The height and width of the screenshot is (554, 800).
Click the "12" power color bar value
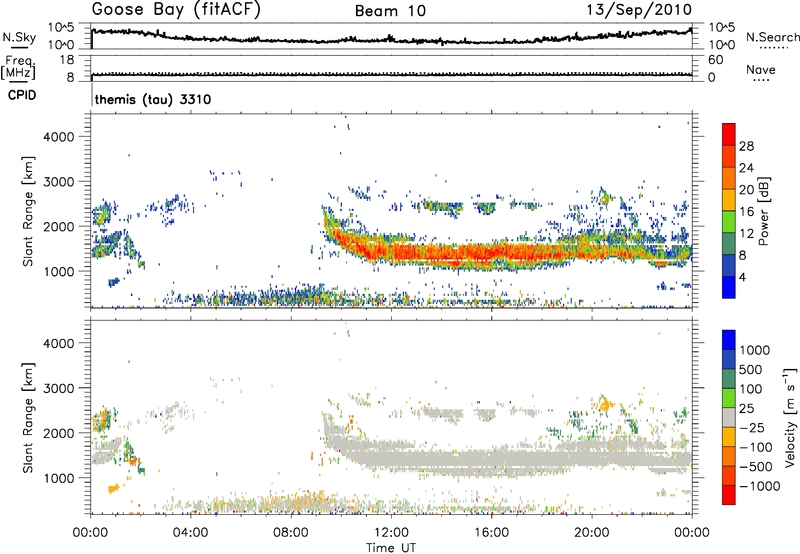pyautogui.click(x=746, y=234)
